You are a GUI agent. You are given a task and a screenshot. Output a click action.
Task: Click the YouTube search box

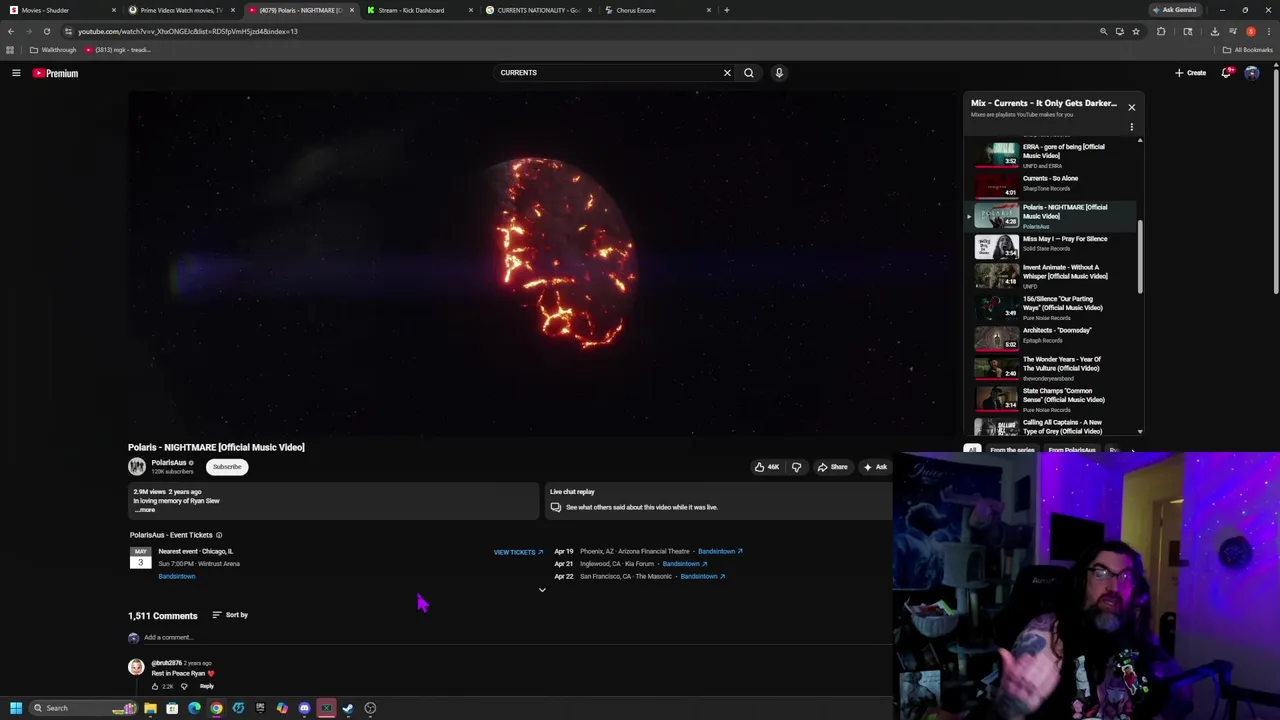[608, 73]
